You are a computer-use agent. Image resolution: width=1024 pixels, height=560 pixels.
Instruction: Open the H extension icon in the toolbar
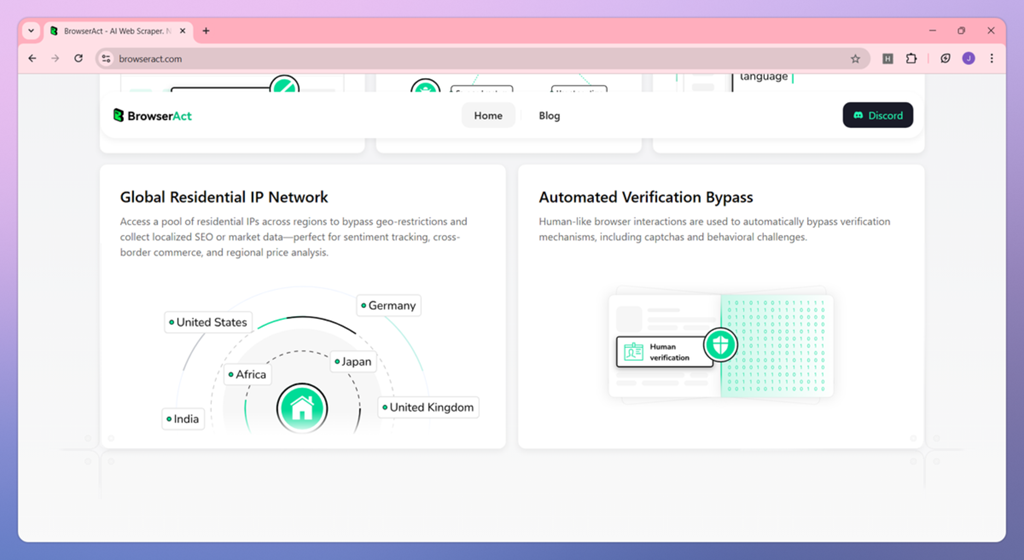(x=888, y=59)
